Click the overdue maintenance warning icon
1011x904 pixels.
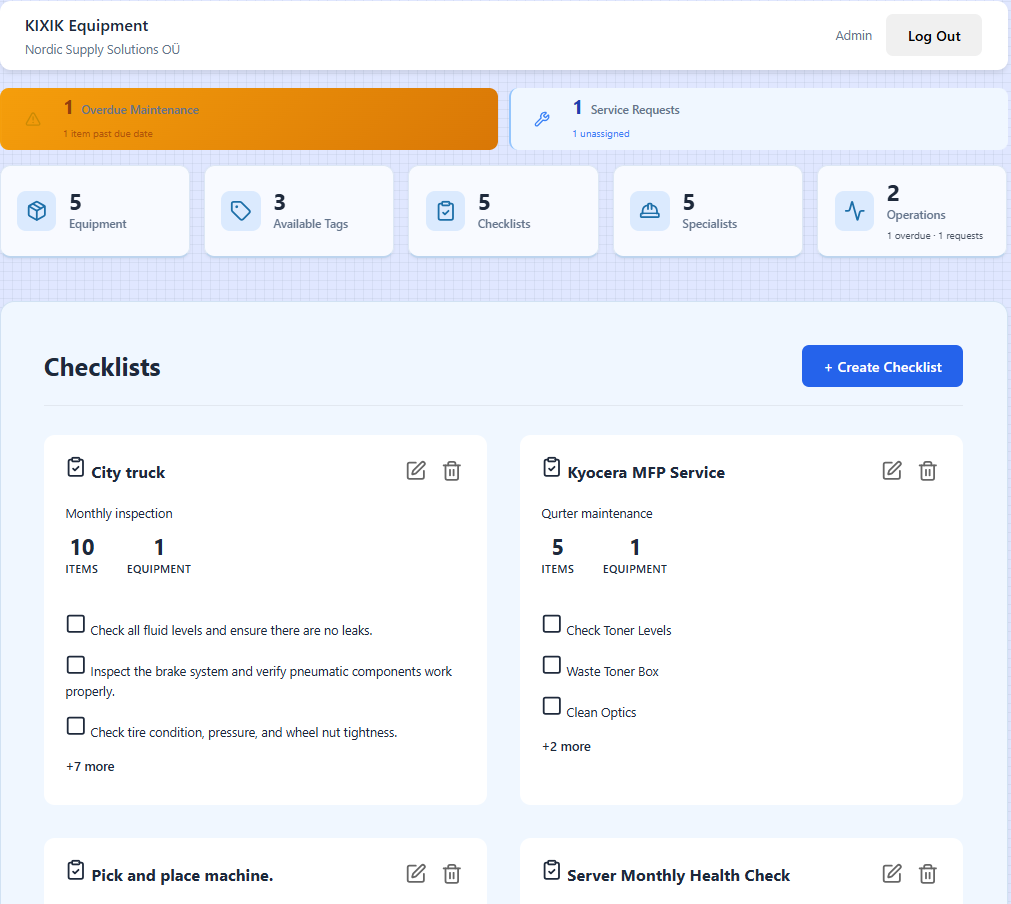pos(33,119)
